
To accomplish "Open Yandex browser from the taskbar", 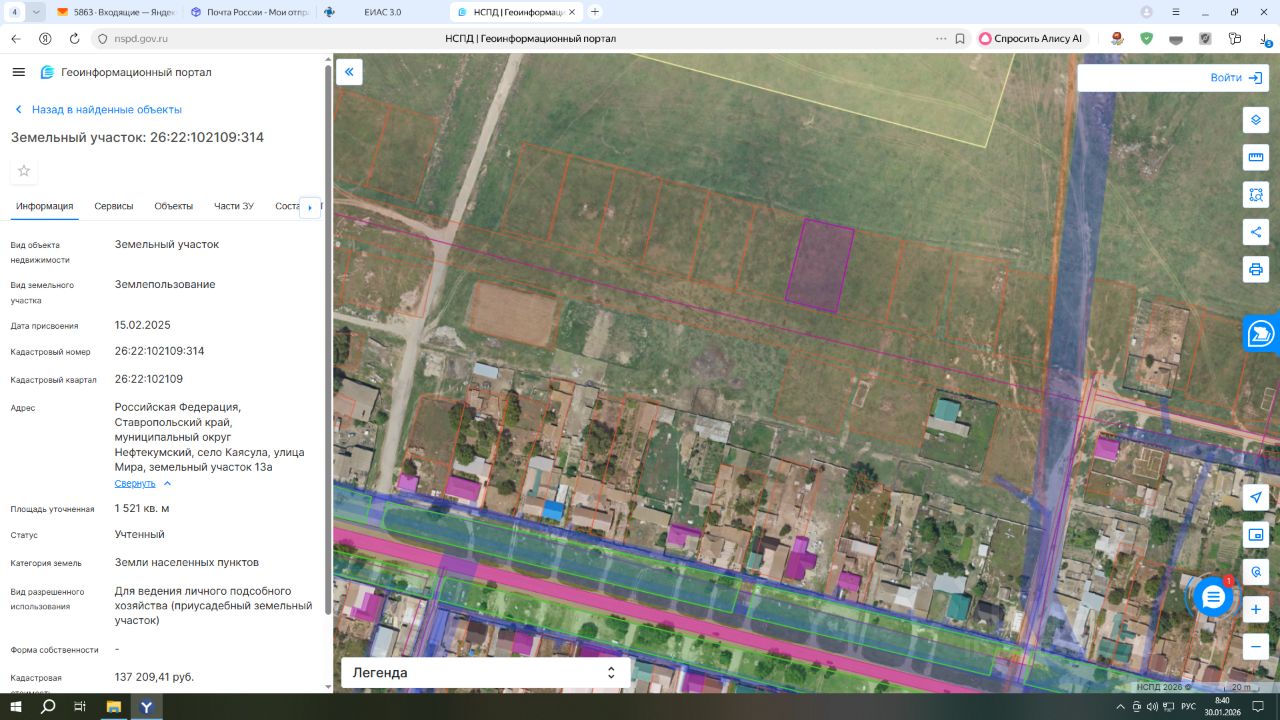I will pyautogui.click(x=146, y=707).
